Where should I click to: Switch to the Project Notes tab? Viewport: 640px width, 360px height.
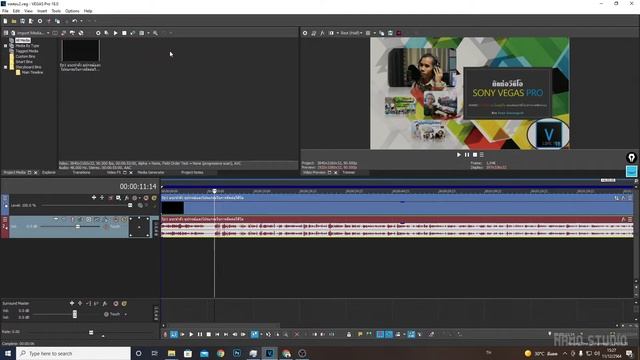192,173
